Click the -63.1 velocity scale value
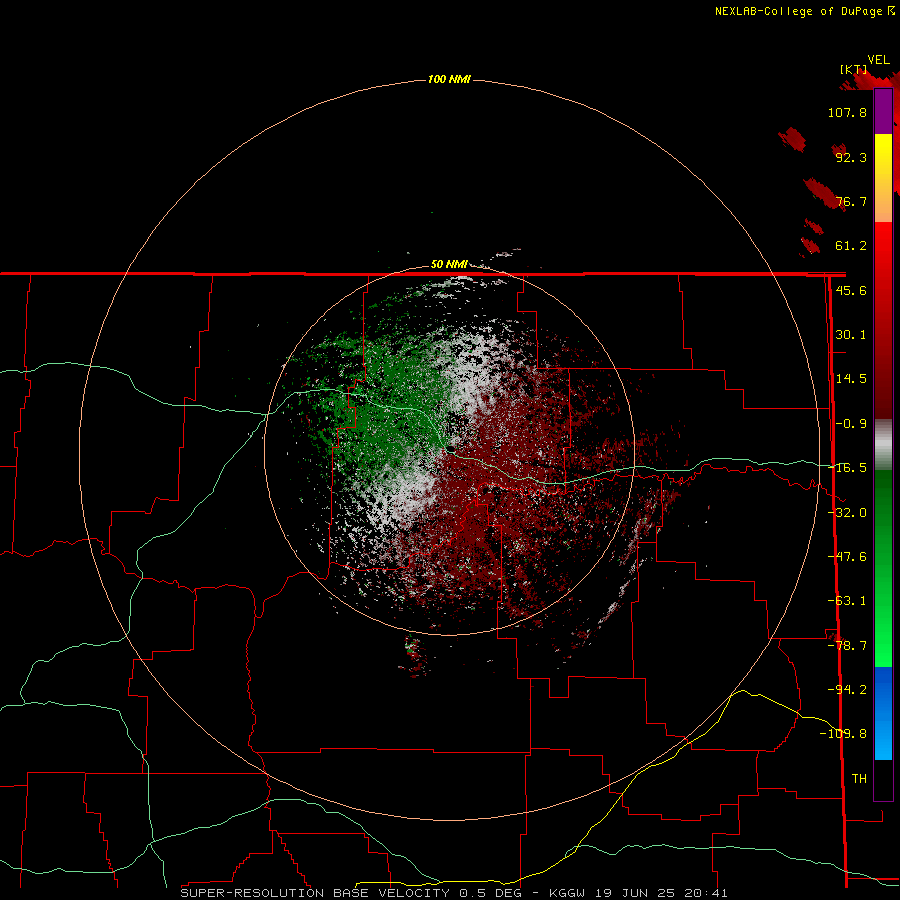 [x=847, y=601]
